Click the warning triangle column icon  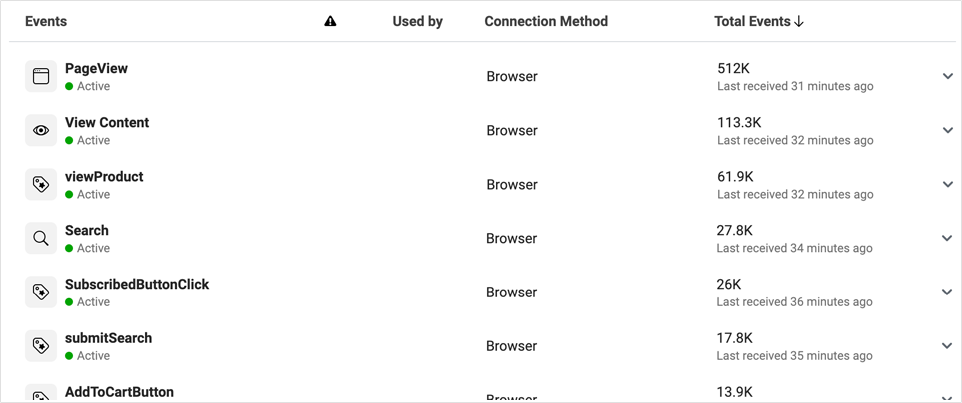[x=331, y=21]
